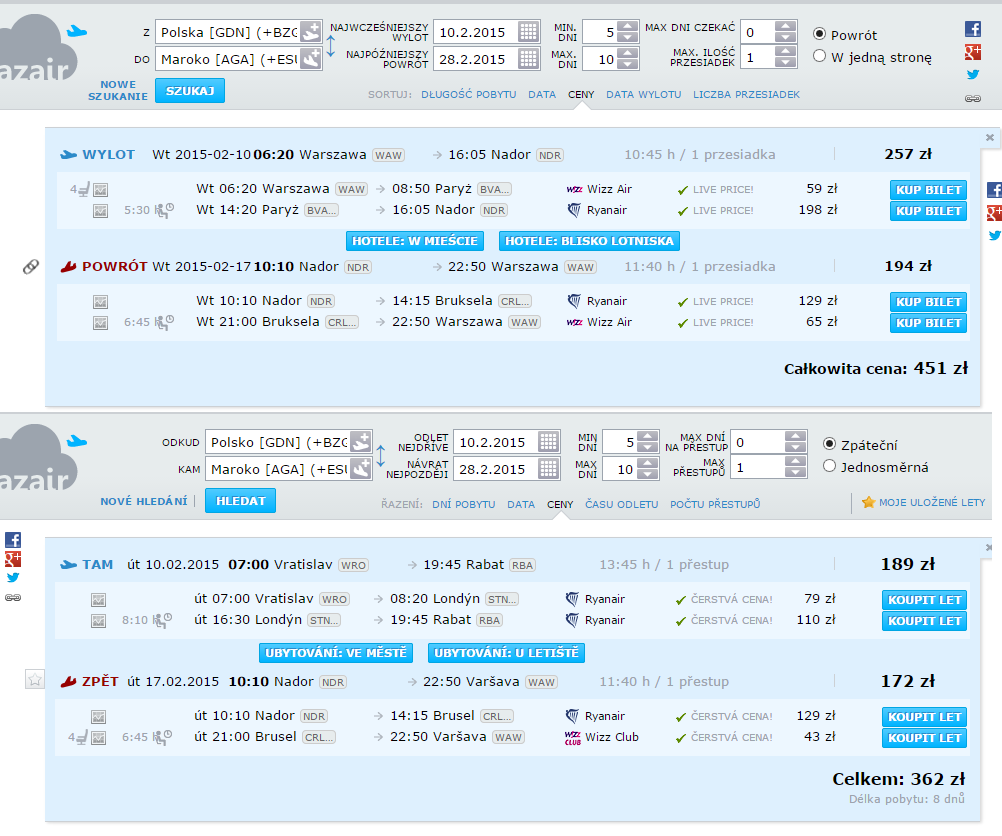Increase MAX DNÍ NA PŘESTUP value
The height and width of the screenshot is (836, 1002).
(x=796, y=437)
